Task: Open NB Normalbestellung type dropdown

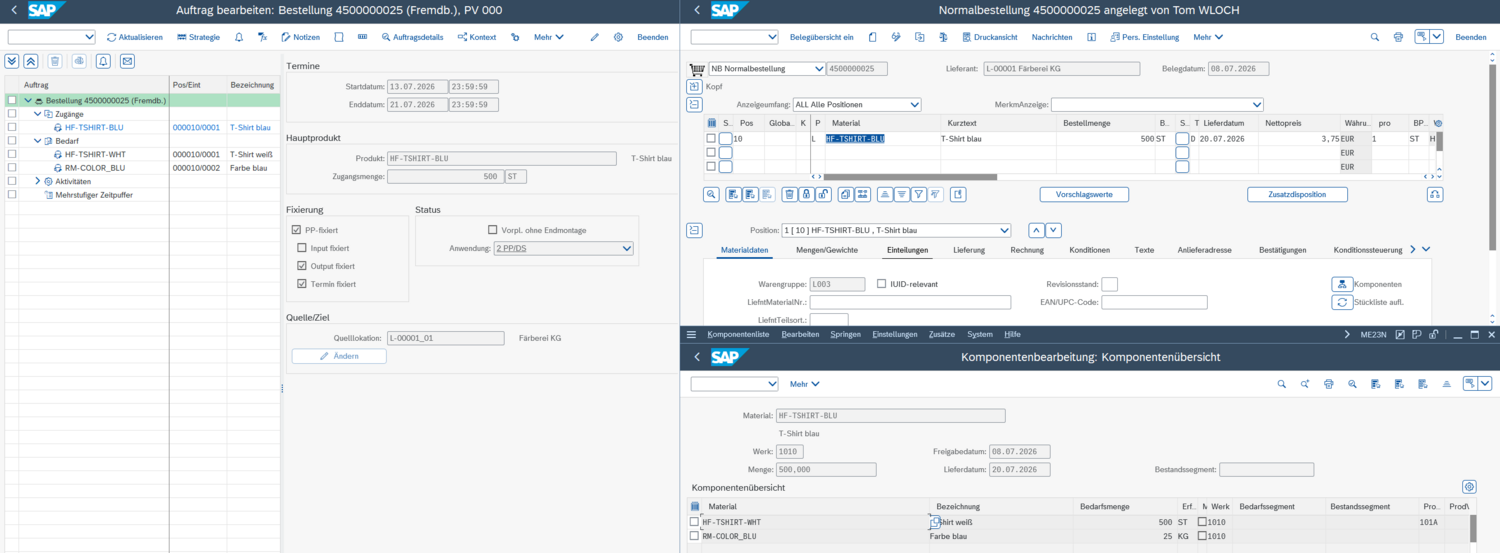Action: click(767, 69)
